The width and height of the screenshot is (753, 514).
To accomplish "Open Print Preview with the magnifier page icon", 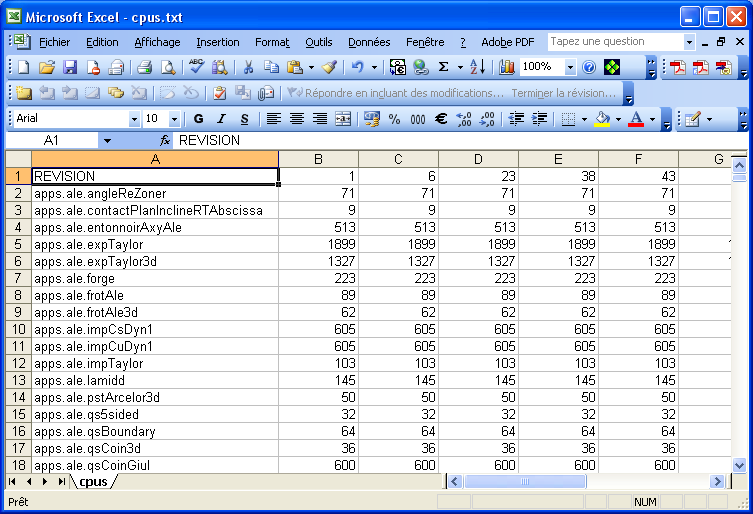I will click(168, 67).
